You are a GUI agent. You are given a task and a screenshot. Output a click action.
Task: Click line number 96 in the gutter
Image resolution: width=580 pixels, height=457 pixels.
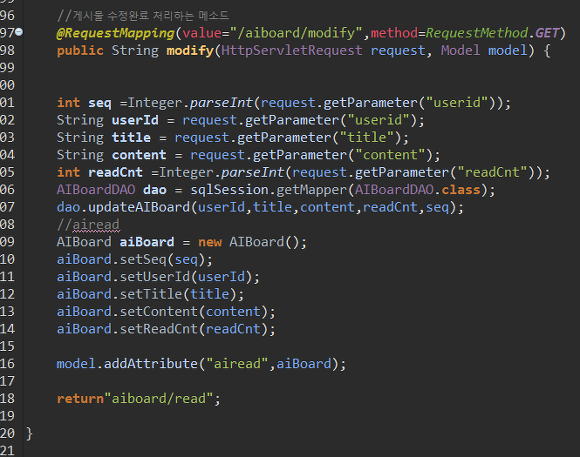pyautogui.click(x=7, y=16)
